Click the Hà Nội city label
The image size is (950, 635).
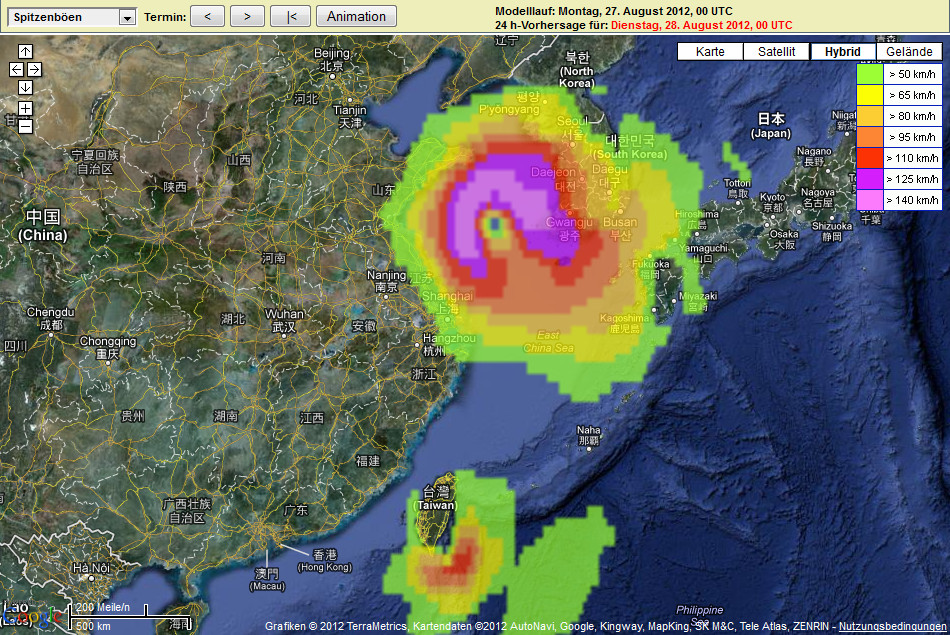[x=91, y=568]
